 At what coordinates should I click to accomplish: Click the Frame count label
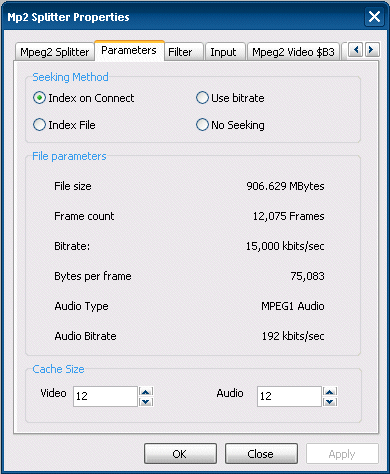84,216
